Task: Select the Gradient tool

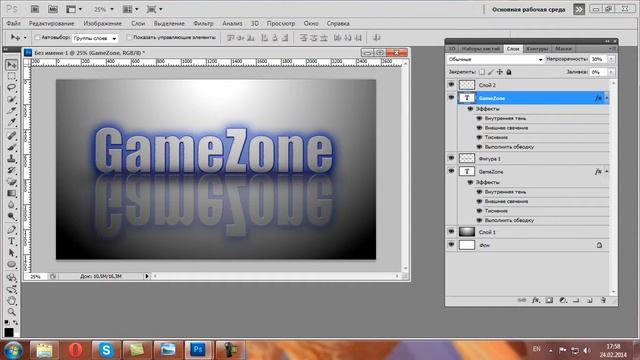Action: (x=11, y=193)
